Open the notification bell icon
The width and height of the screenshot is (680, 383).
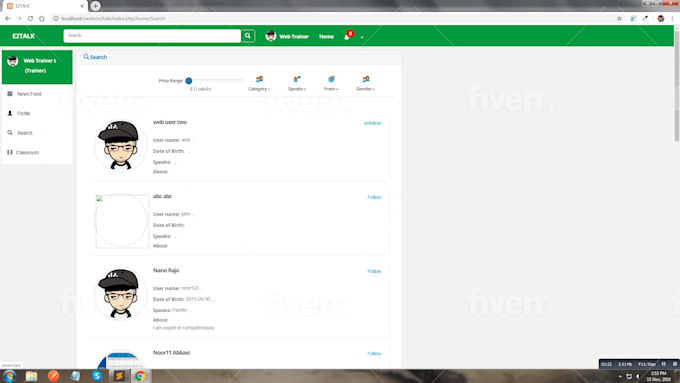tap(347, 37)
